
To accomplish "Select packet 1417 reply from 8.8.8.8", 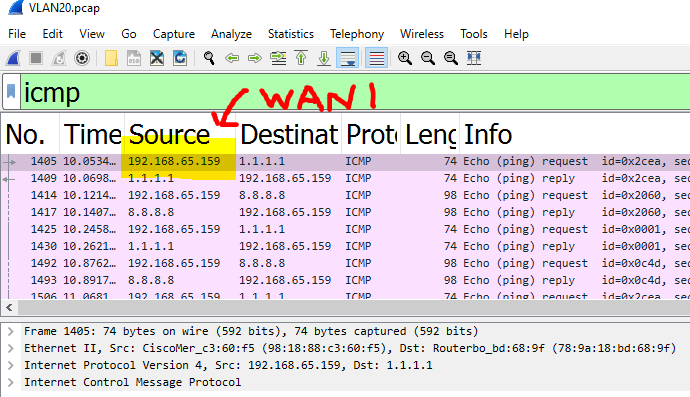I will (x=345, y=212).
